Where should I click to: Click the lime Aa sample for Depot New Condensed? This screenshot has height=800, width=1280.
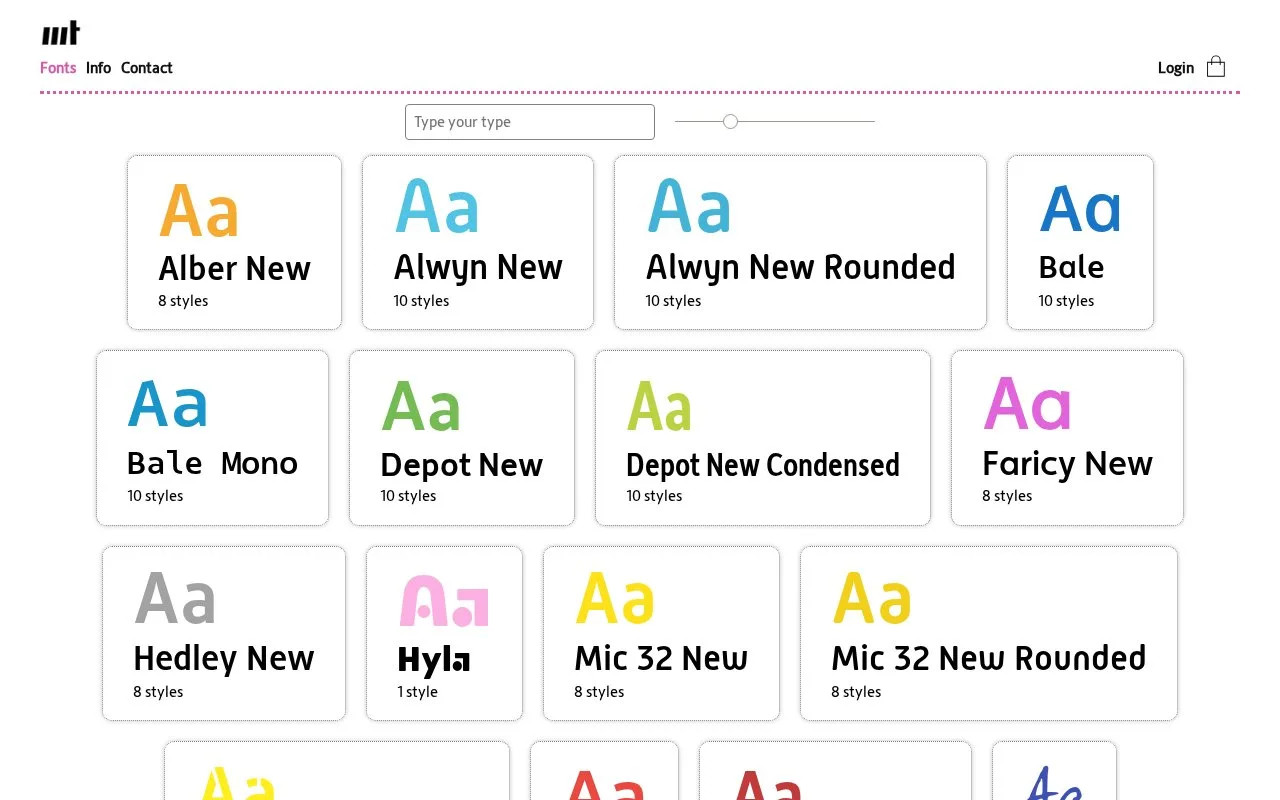659,405
